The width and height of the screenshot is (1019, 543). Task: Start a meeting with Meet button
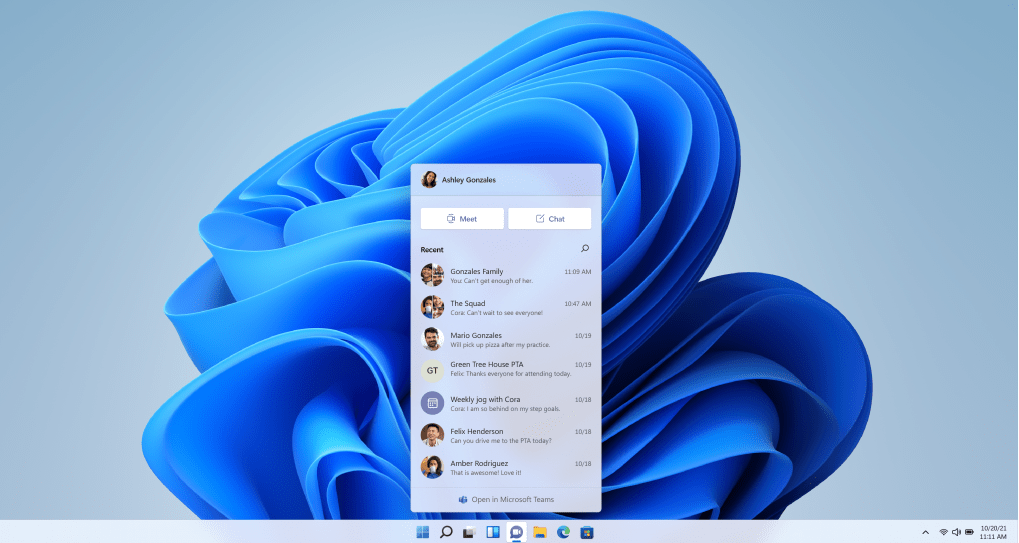pos(462,218)
